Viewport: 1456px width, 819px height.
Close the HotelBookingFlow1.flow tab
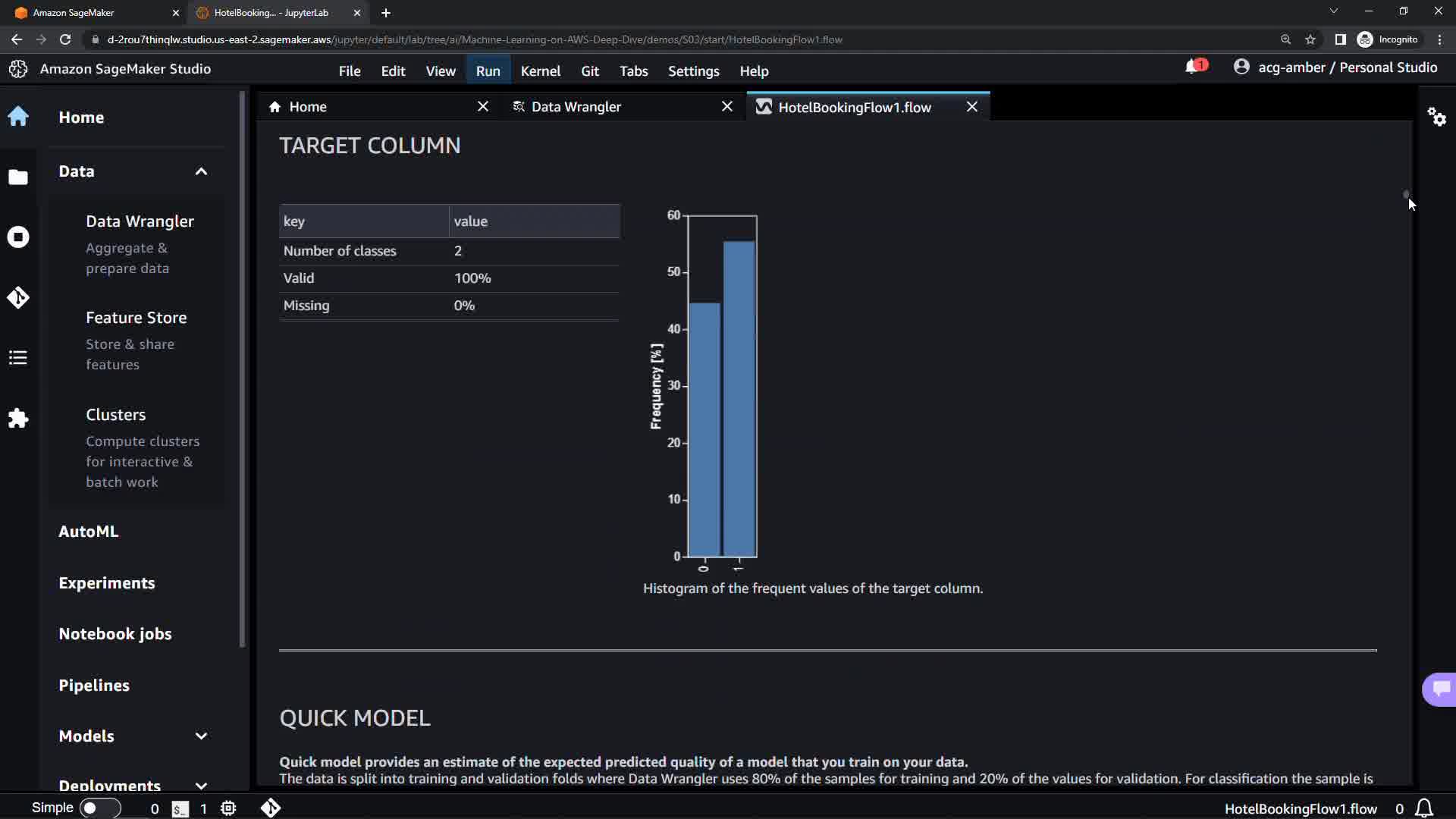(971, 107)
